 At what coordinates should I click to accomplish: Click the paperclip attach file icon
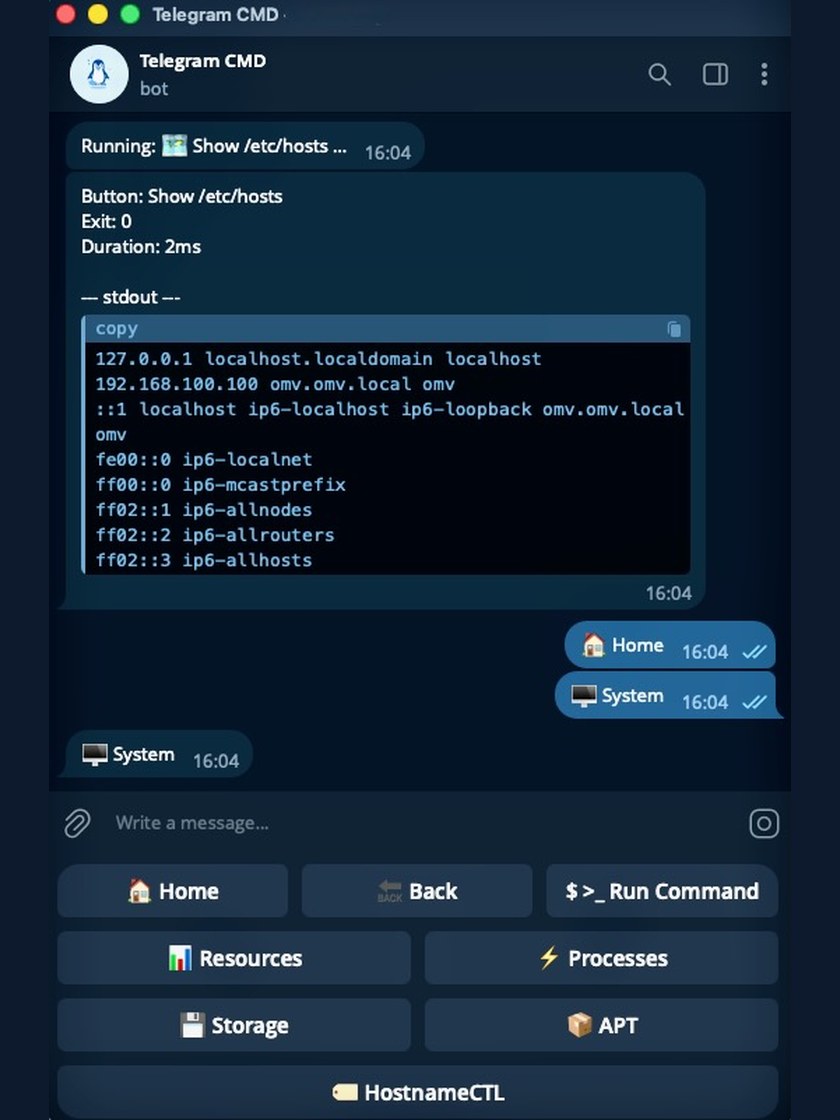(77, 823)
